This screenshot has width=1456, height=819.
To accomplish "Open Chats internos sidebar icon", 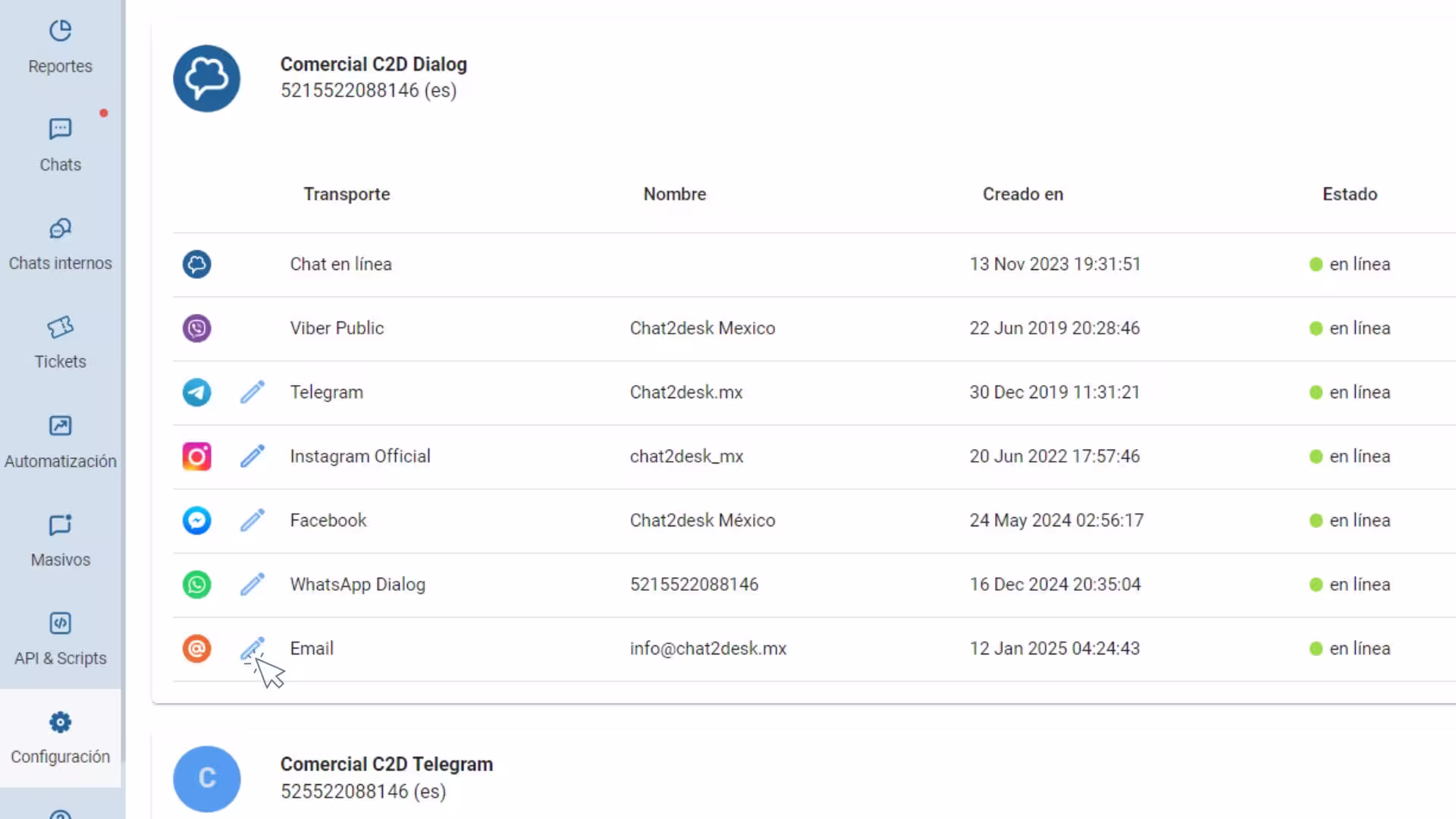I will tap(61, 228).
